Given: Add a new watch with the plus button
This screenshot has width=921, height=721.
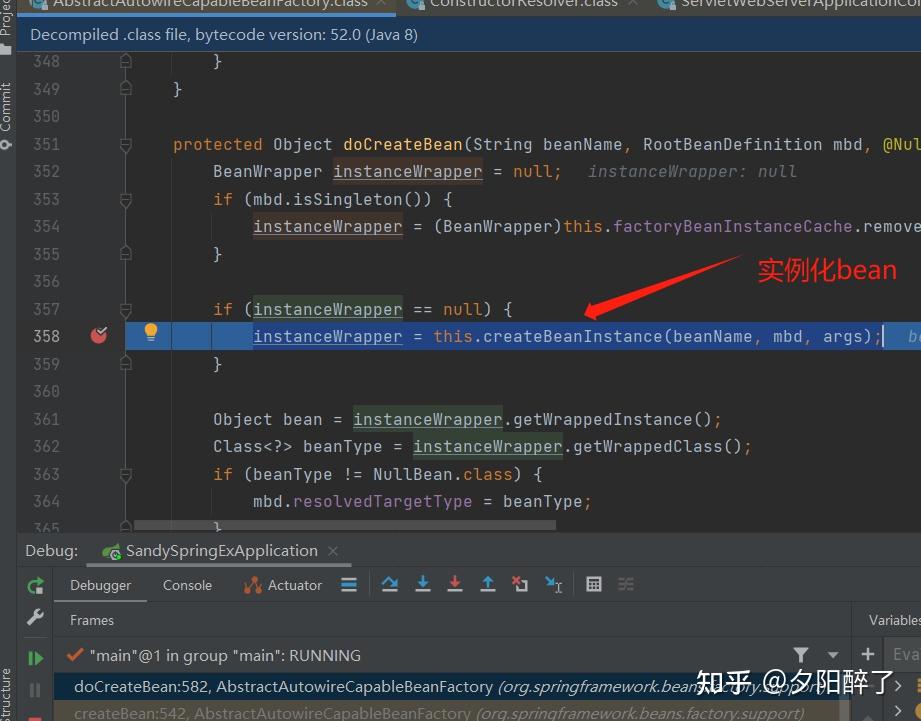Looking at the screenshot, I should [x=867, y=655].
